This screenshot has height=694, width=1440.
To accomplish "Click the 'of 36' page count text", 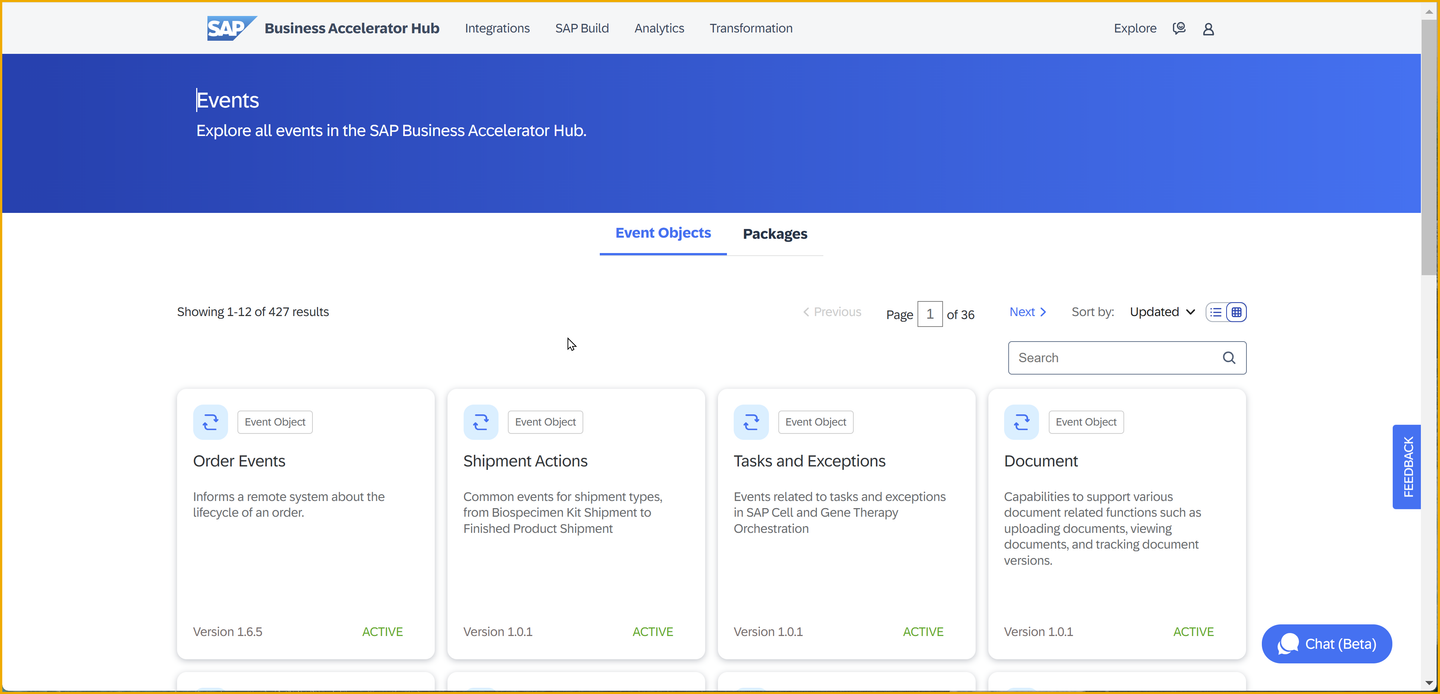I will coord(961,314).
